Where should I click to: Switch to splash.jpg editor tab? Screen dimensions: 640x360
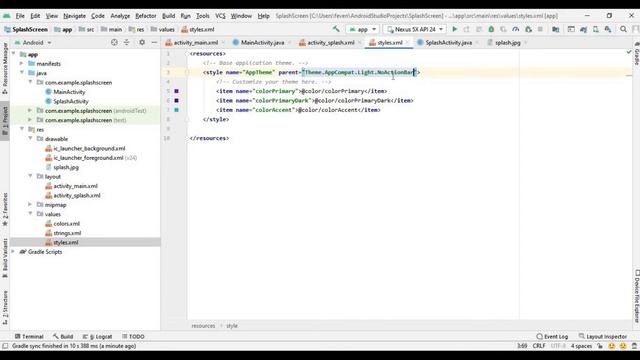(507, 42)
